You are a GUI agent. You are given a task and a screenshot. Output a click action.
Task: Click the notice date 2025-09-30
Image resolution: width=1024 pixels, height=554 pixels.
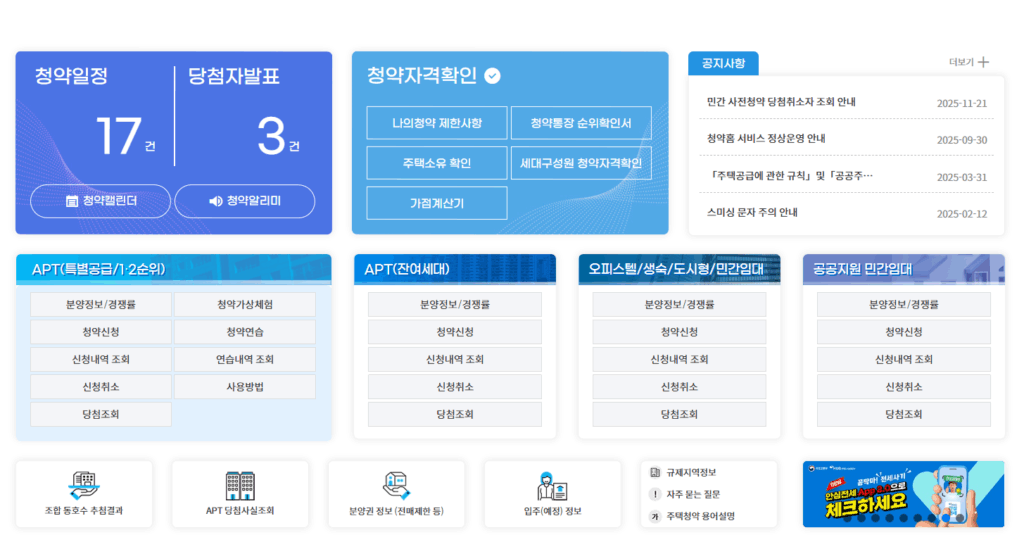pos(961,140)
